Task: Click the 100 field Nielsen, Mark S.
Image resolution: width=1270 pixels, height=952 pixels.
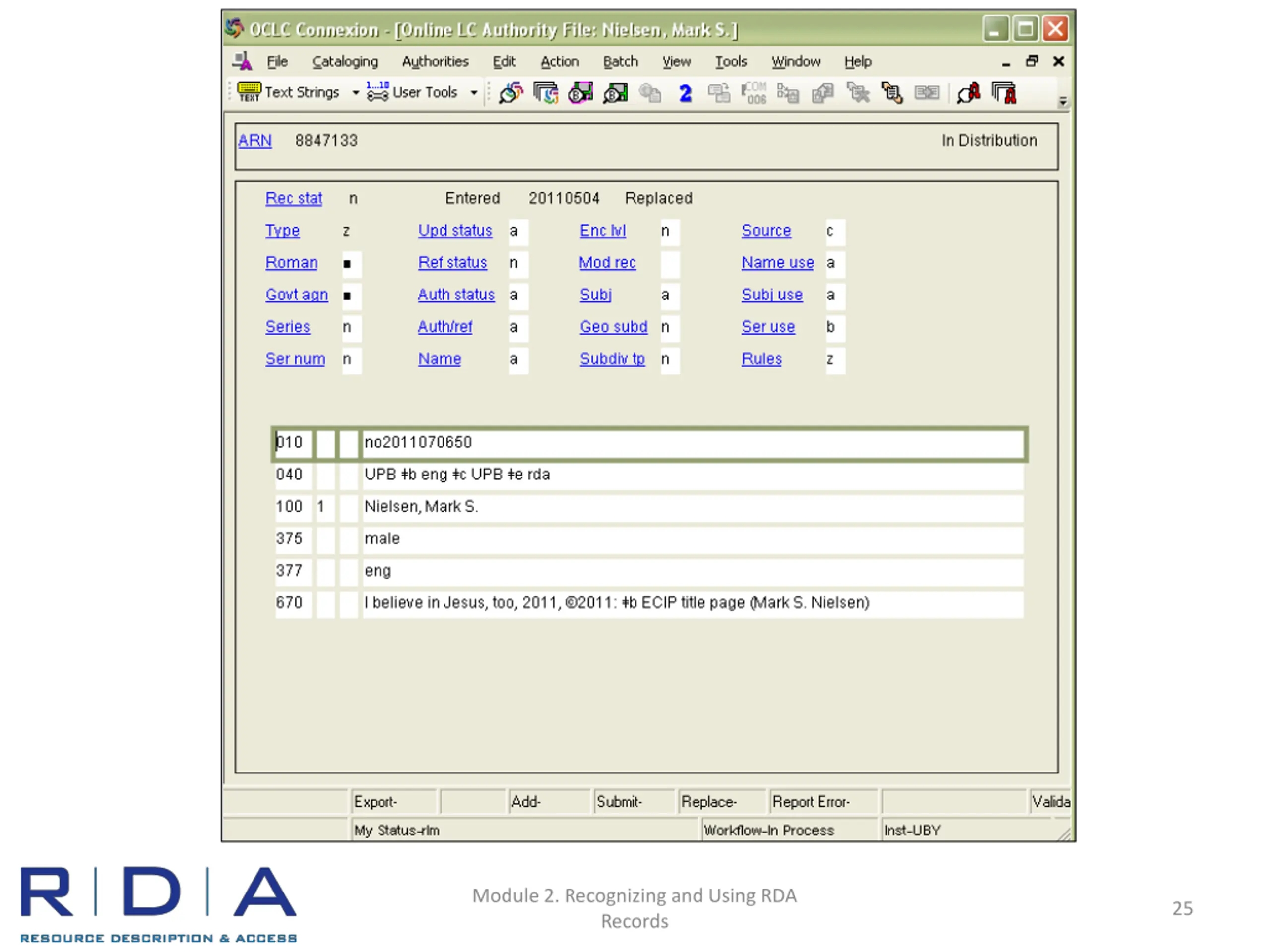Action: (x=693, y=507)
